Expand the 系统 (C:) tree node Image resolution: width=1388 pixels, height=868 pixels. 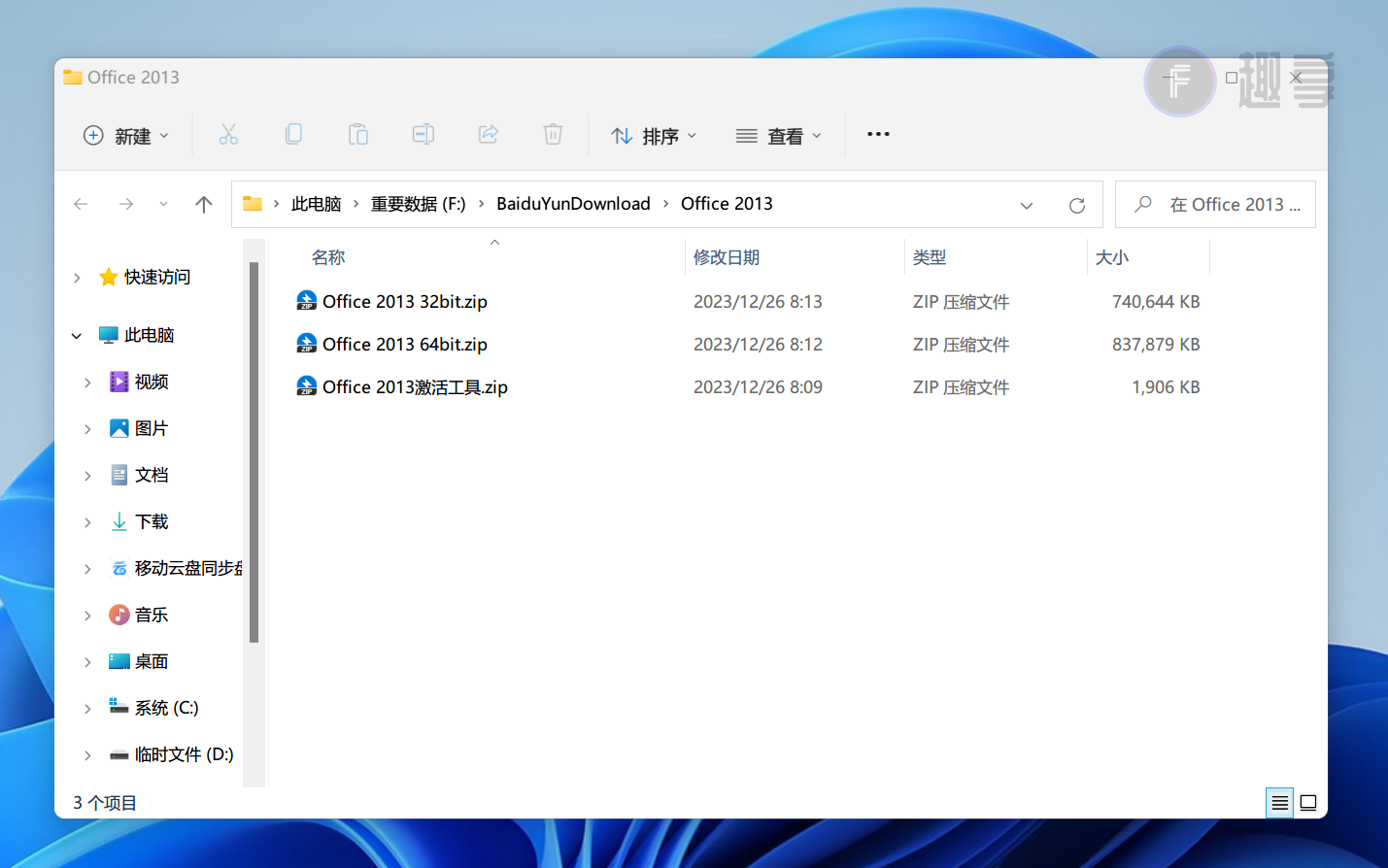pyautogui.click(x=87, y=709)
